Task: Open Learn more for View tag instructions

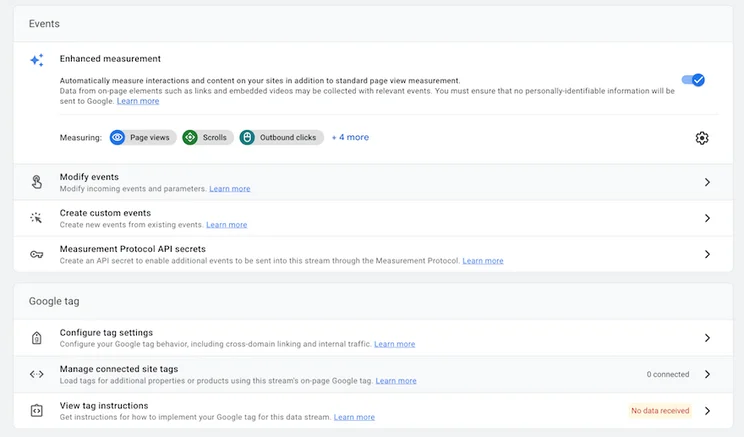Action: point(354,417)
